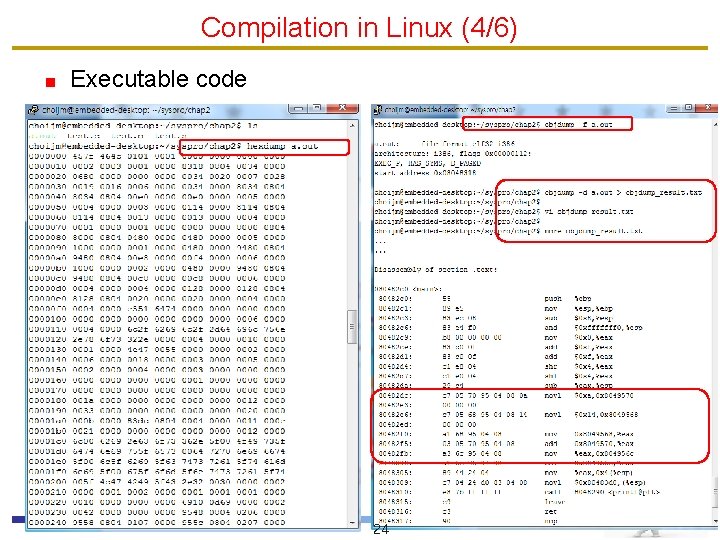Click the 'movl $0x14,0x8049568' instruction line

pos(506,415)
